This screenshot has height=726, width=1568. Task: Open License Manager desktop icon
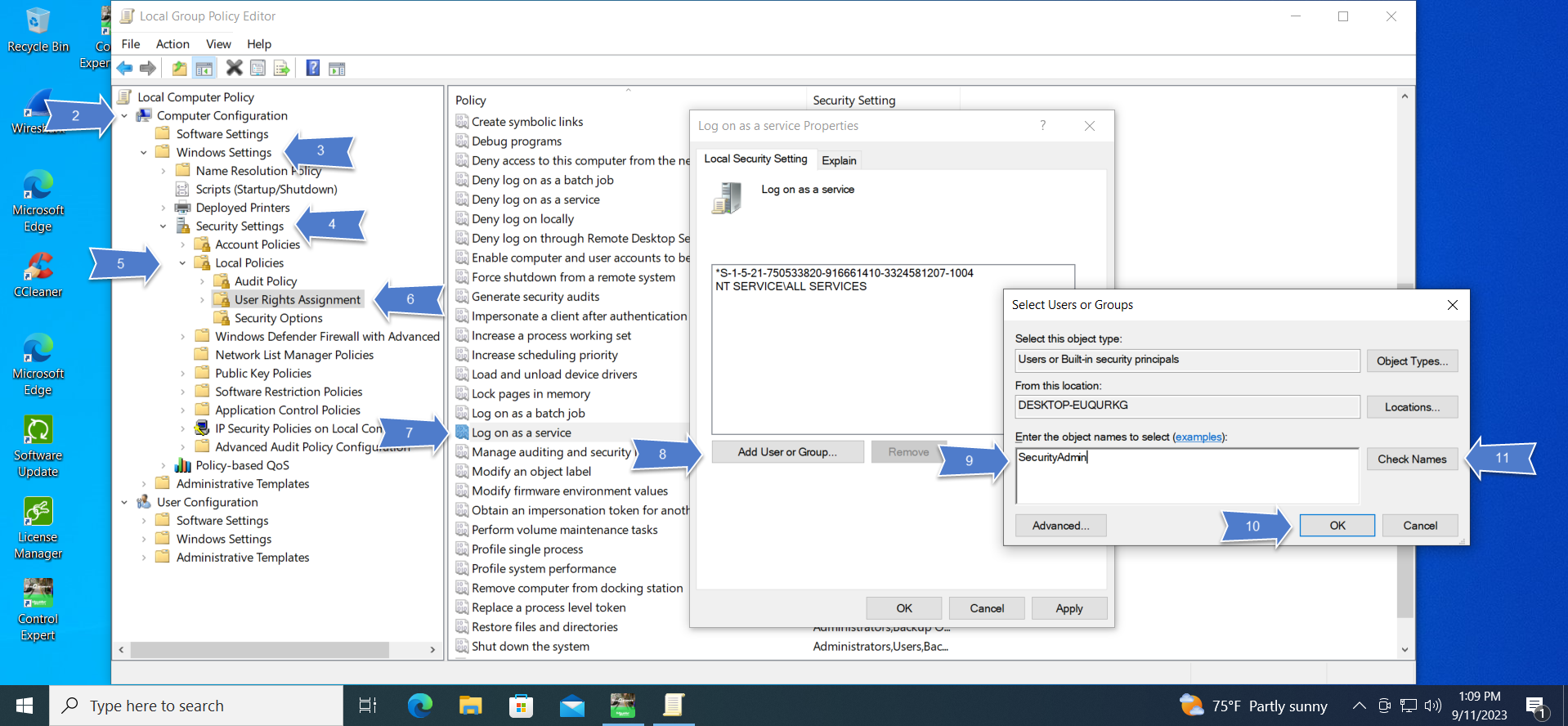[x=38, y=528]
